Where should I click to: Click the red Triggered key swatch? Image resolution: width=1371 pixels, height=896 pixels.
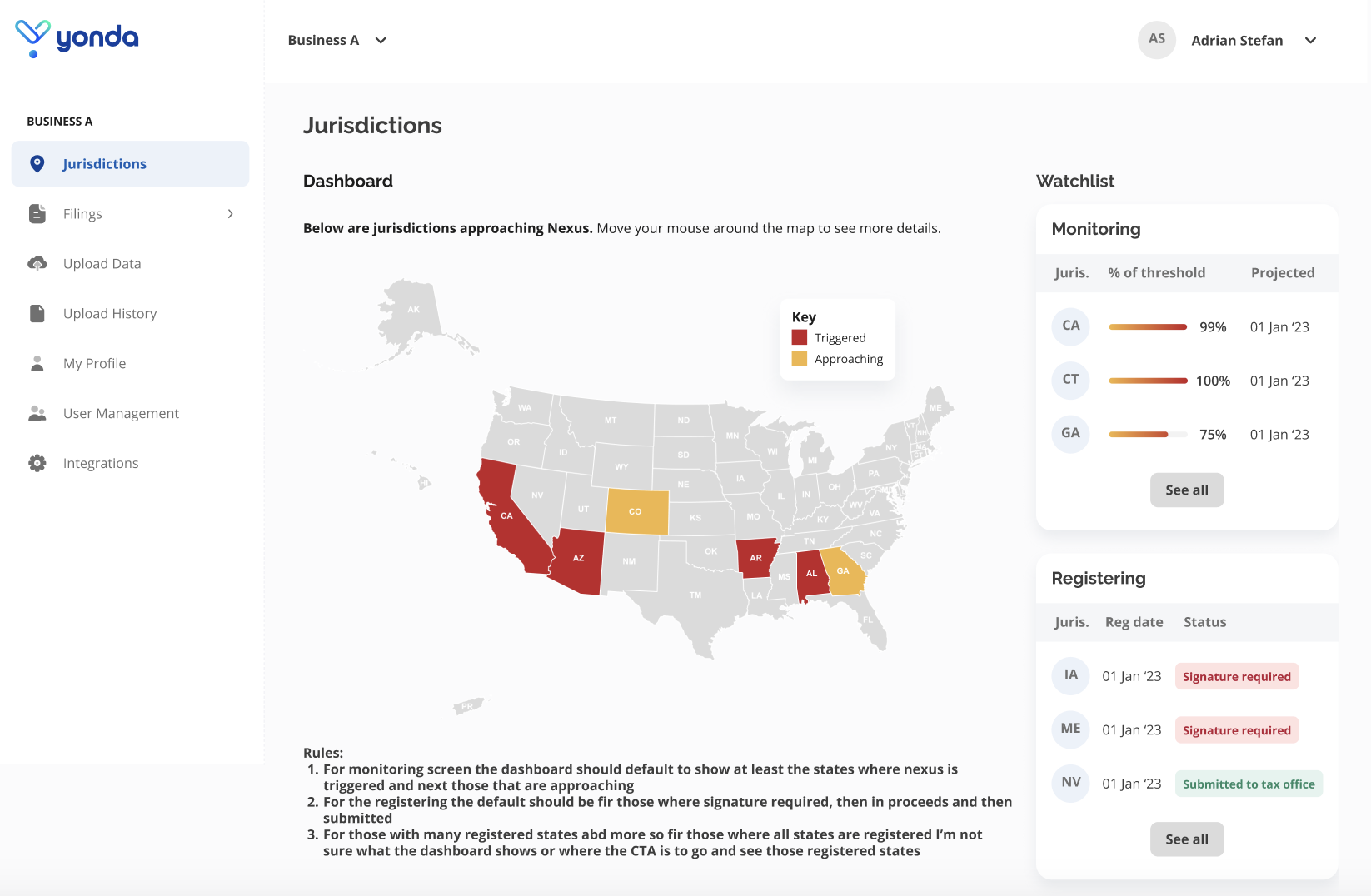[800, 337]
